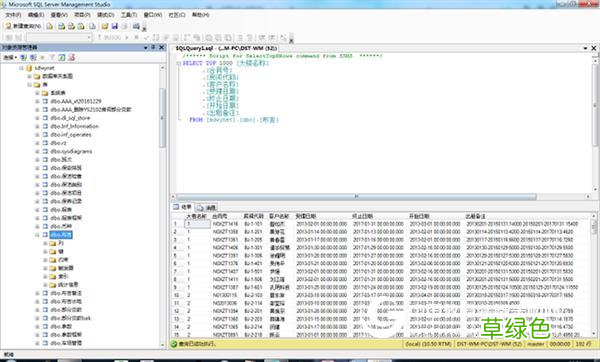Collapse the SELECT statement outline box
The image size is (600, 362).
pos(179,64)
